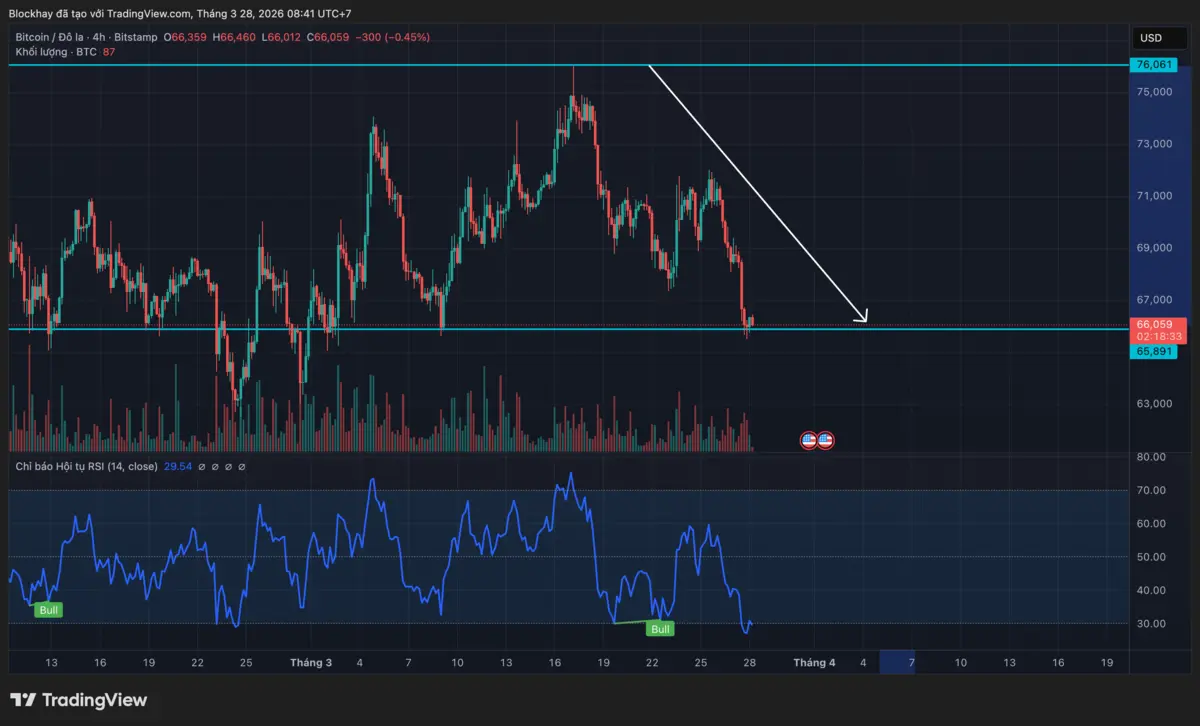Viewport: 1200px width, 726px height.
Task: Click the cyan 65,891 low price label
Action: click(1154, 351)
